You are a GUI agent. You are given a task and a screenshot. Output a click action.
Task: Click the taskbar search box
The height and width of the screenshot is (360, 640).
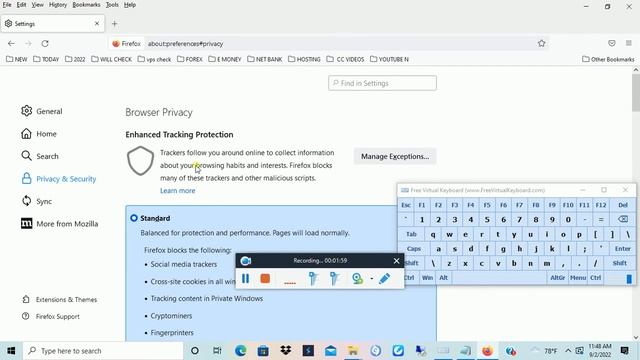(x=102, y=351)
